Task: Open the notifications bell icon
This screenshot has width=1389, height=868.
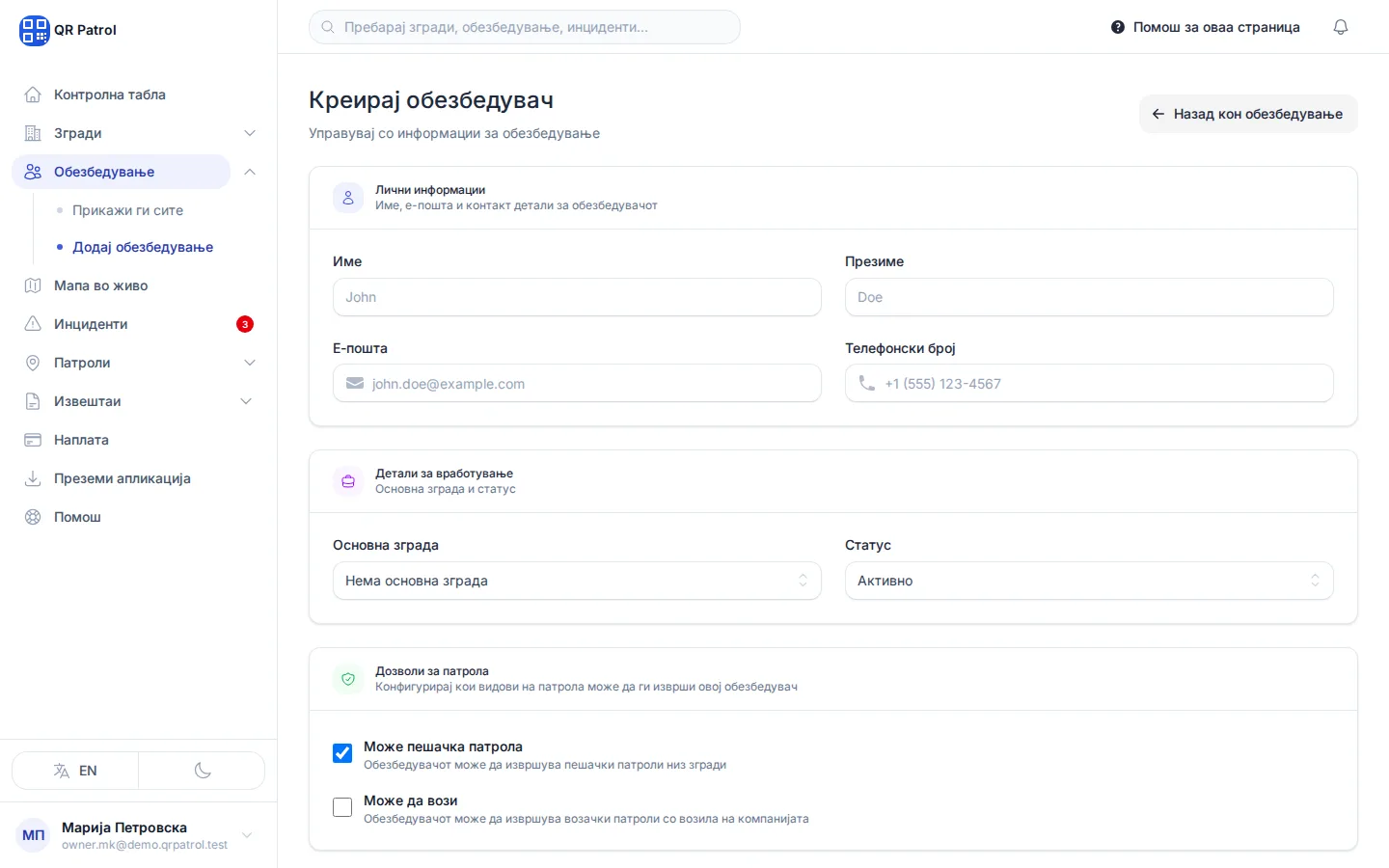Action: (1340, 27)
